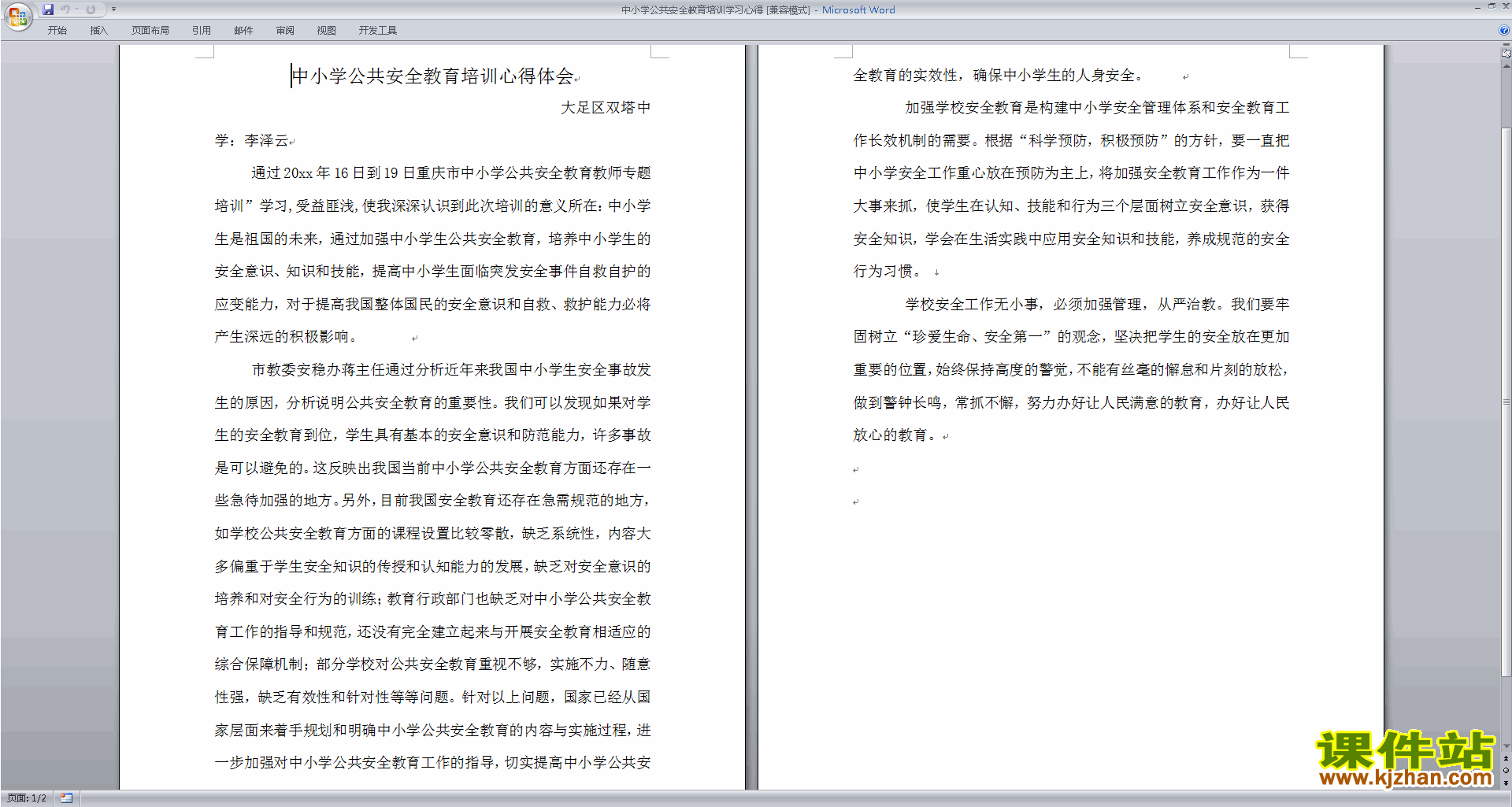Image resolution: width=1512 pixels, height=807 pixels.
Task: Click the title 中小学公共安全教育培训心得体会
Action: (432, 76)
